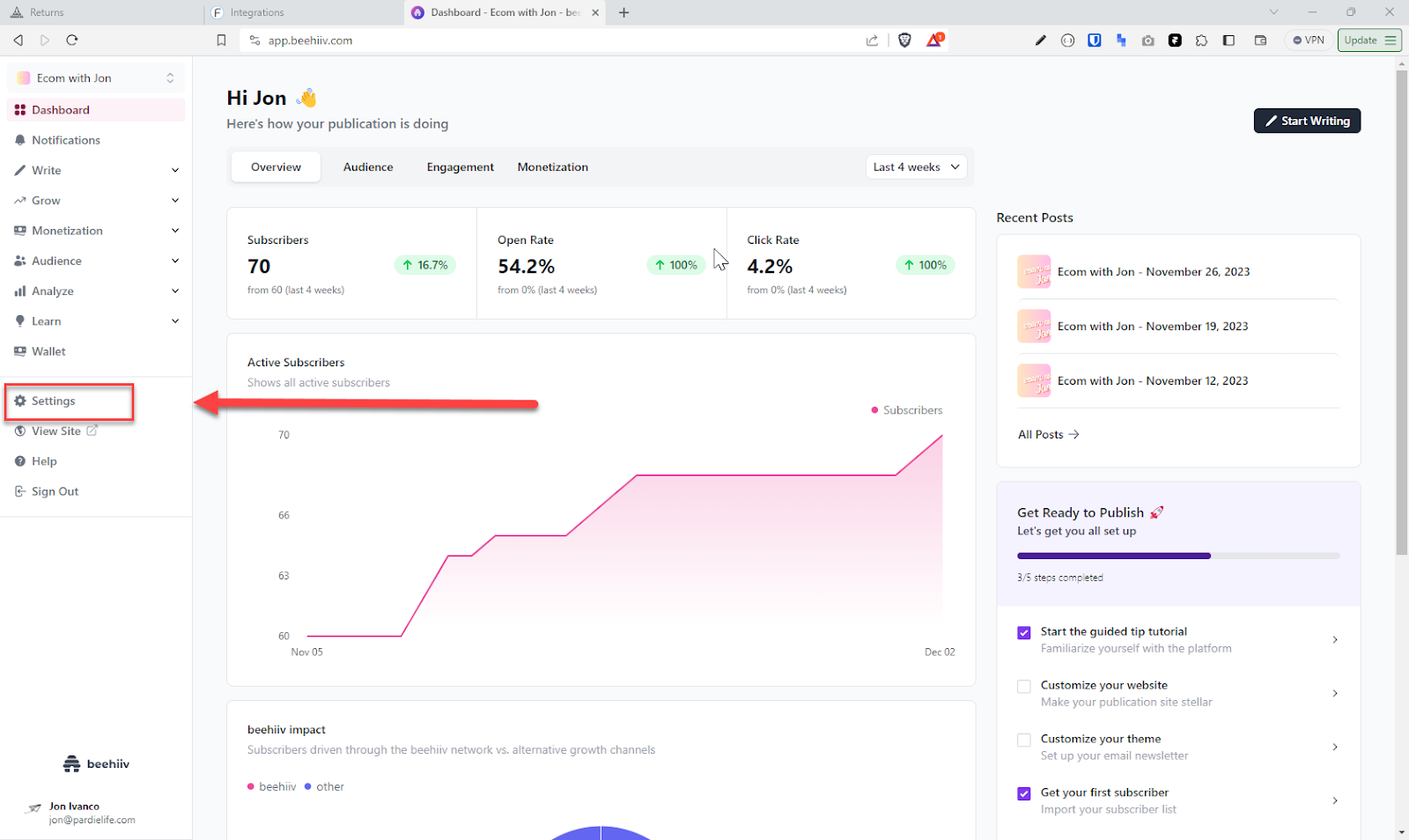Open the Ecom with Jon publication switcher
This screenshot has height=840, width=1409.
coord(96,78)
